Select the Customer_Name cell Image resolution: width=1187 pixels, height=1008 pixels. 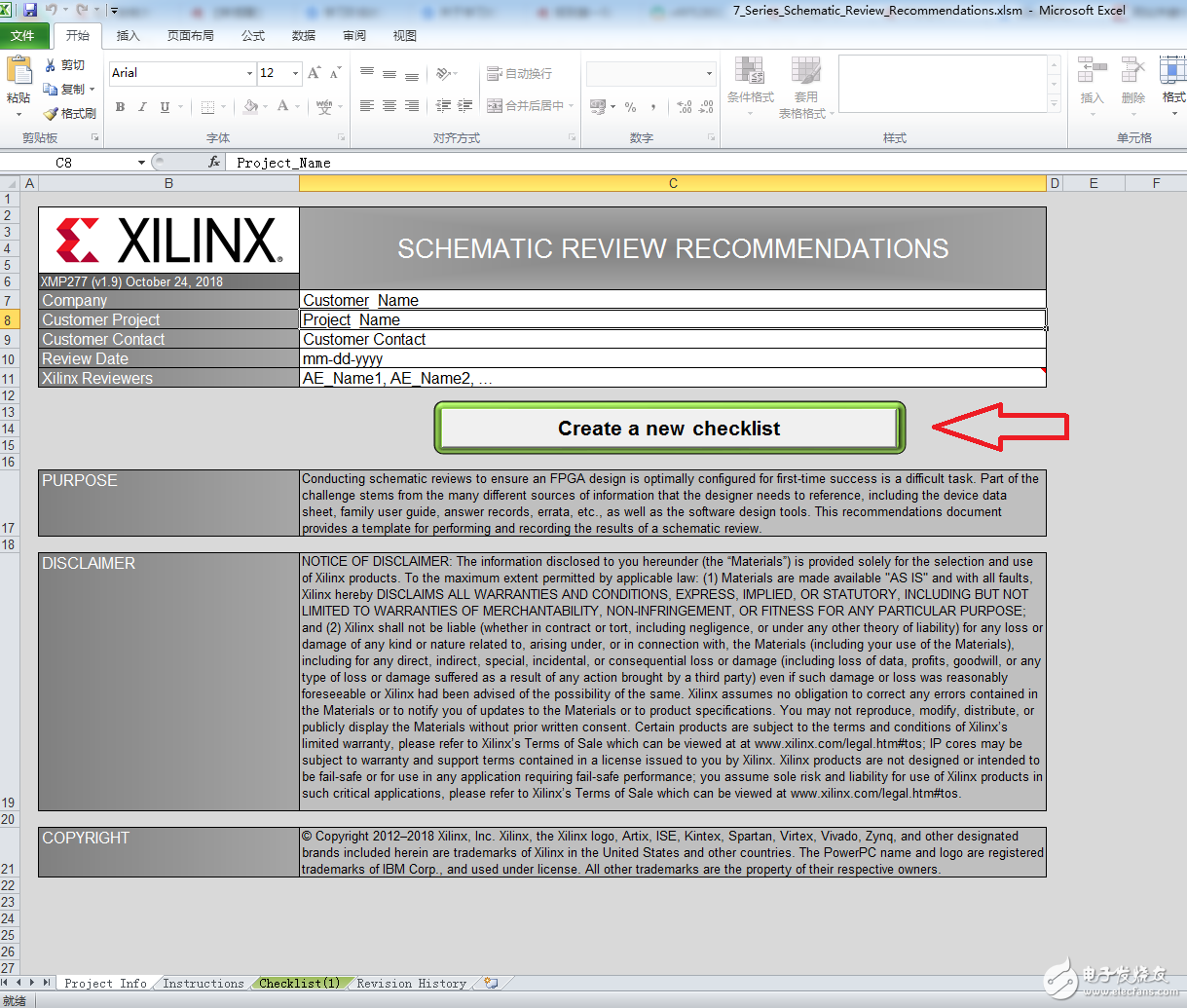pos(673,300)
